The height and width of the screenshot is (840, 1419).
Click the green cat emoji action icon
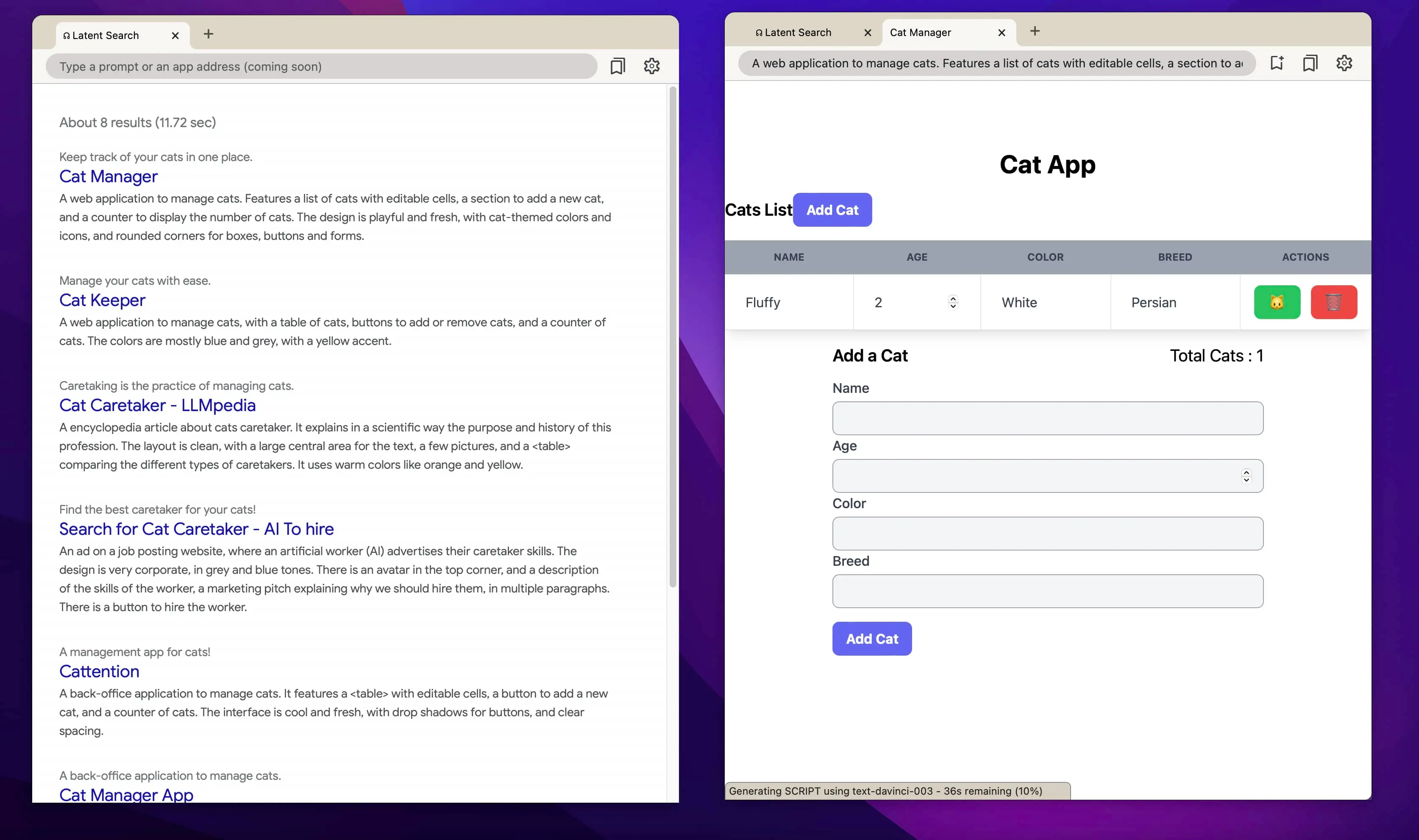pos(1277,302)
